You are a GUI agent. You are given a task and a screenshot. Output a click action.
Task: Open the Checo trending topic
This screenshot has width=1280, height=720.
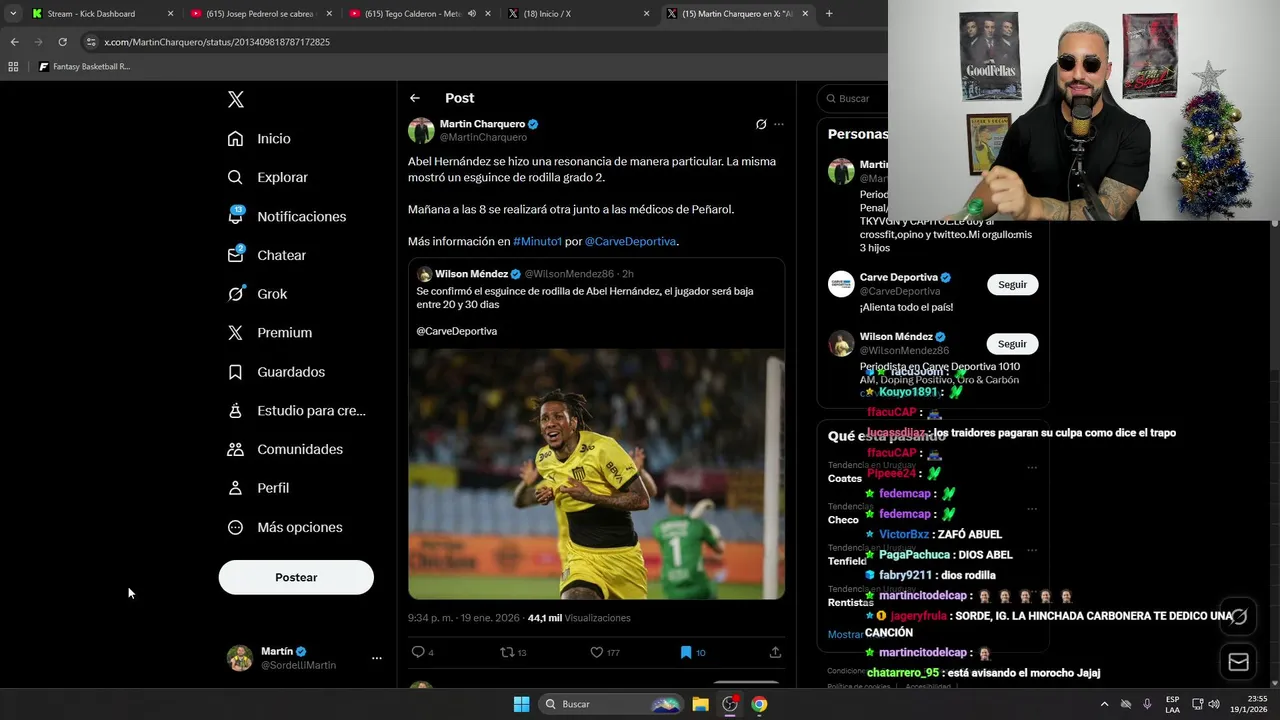click(x=843, y=520)
